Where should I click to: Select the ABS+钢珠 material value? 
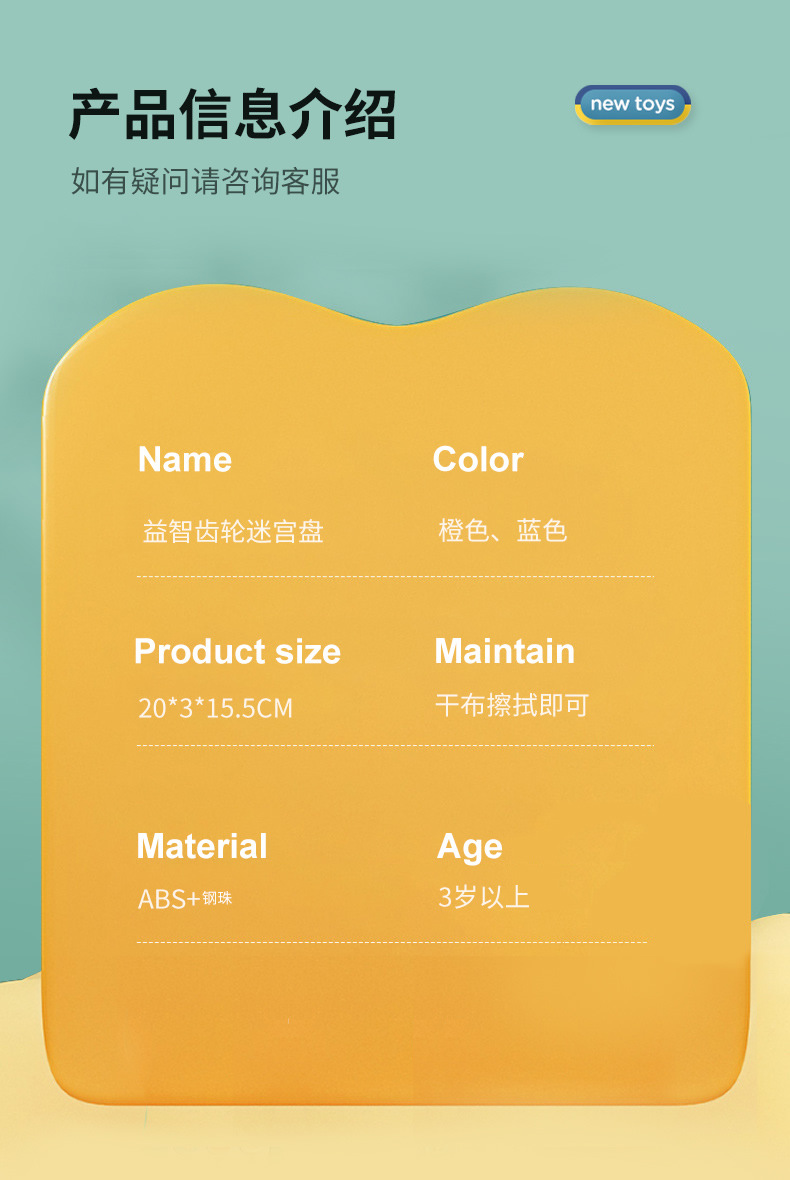click(185, 898)
